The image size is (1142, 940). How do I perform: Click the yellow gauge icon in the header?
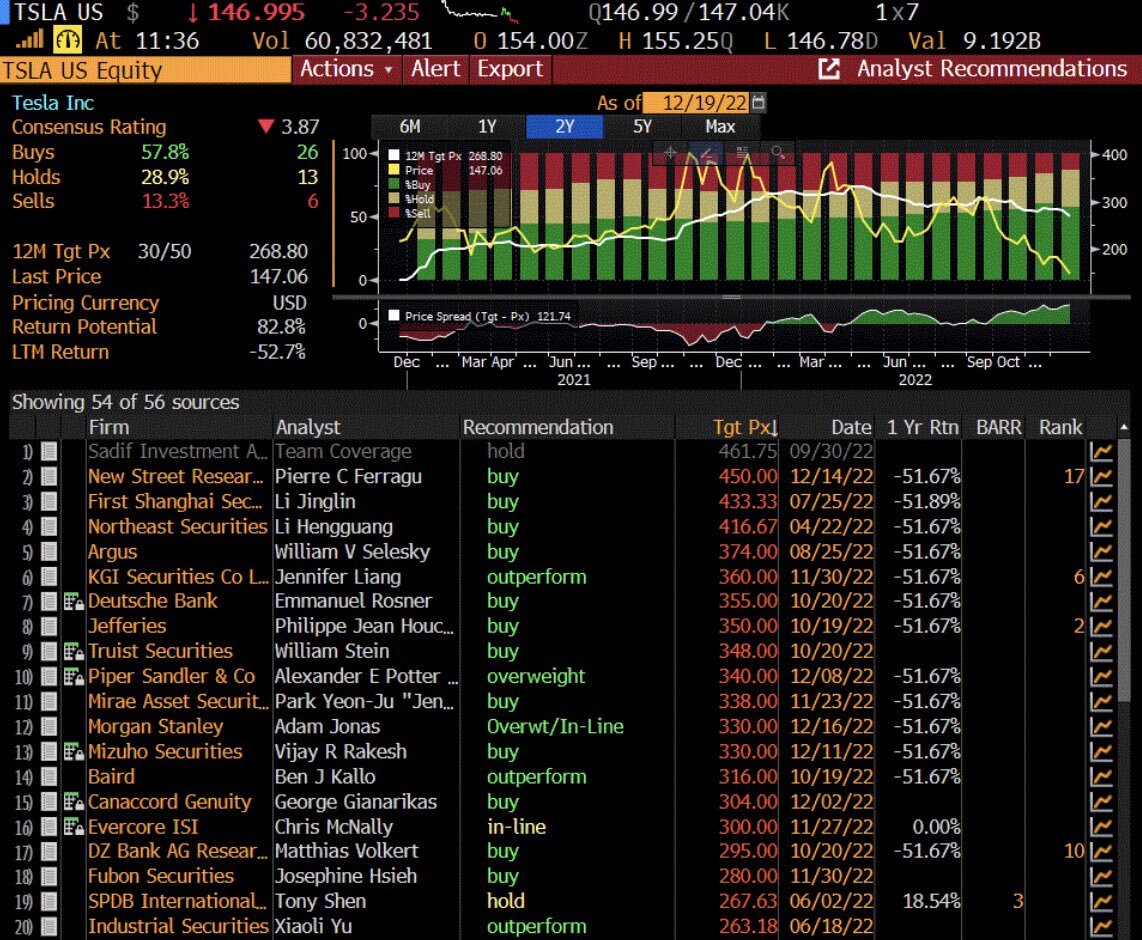point(70,41)
